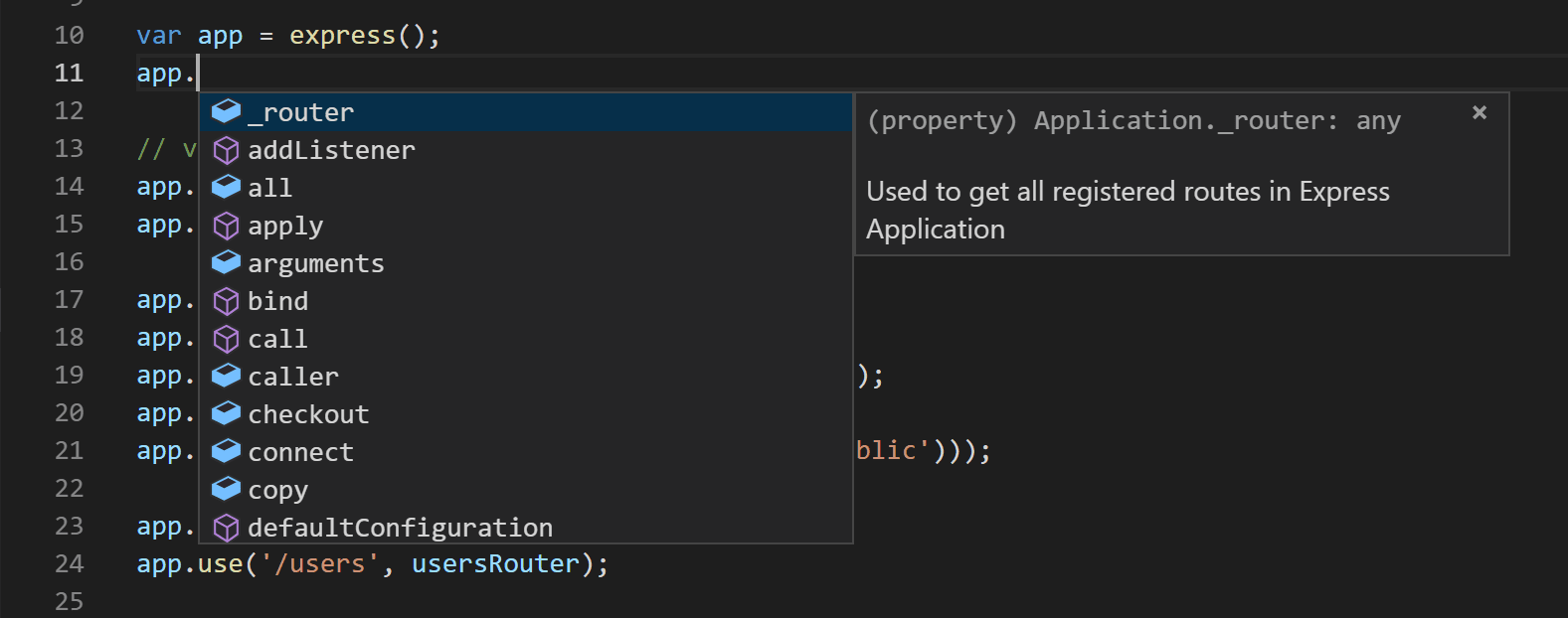Click the blue property icon beside _router
The width and height of the screenshot is (1568, 618).
tap(227, 111)
